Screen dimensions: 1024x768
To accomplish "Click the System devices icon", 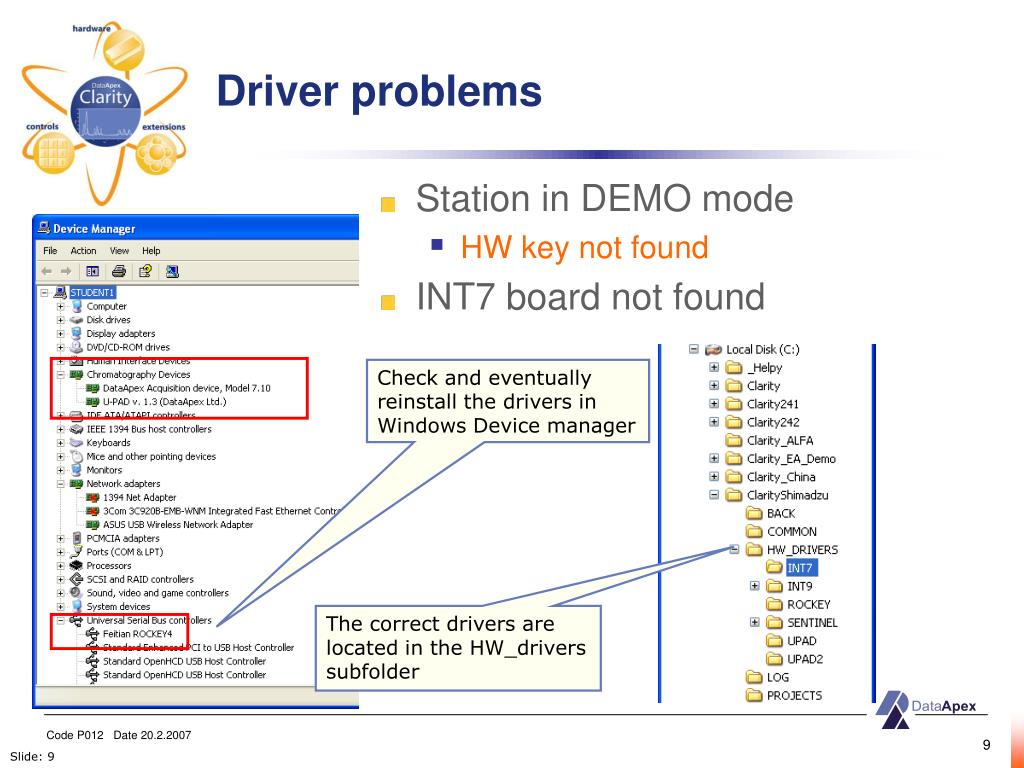I will click(76, 607).
